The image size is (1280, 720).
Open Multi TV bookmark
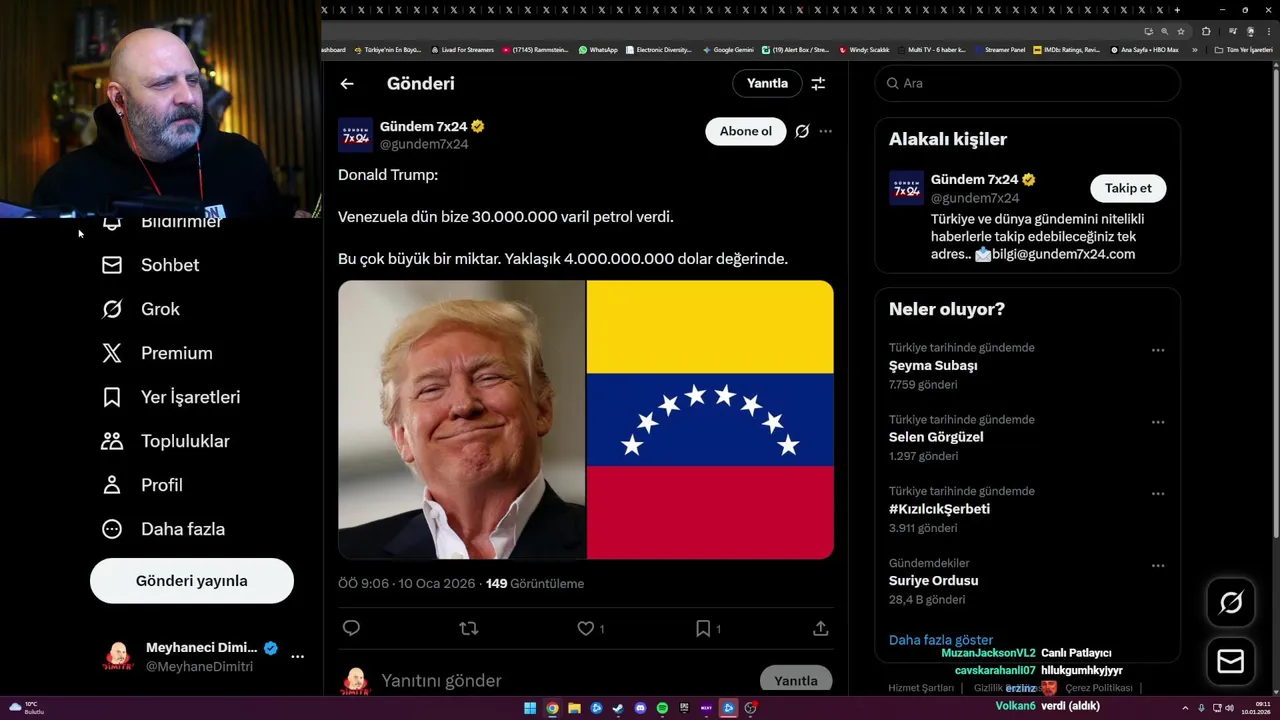930,50
